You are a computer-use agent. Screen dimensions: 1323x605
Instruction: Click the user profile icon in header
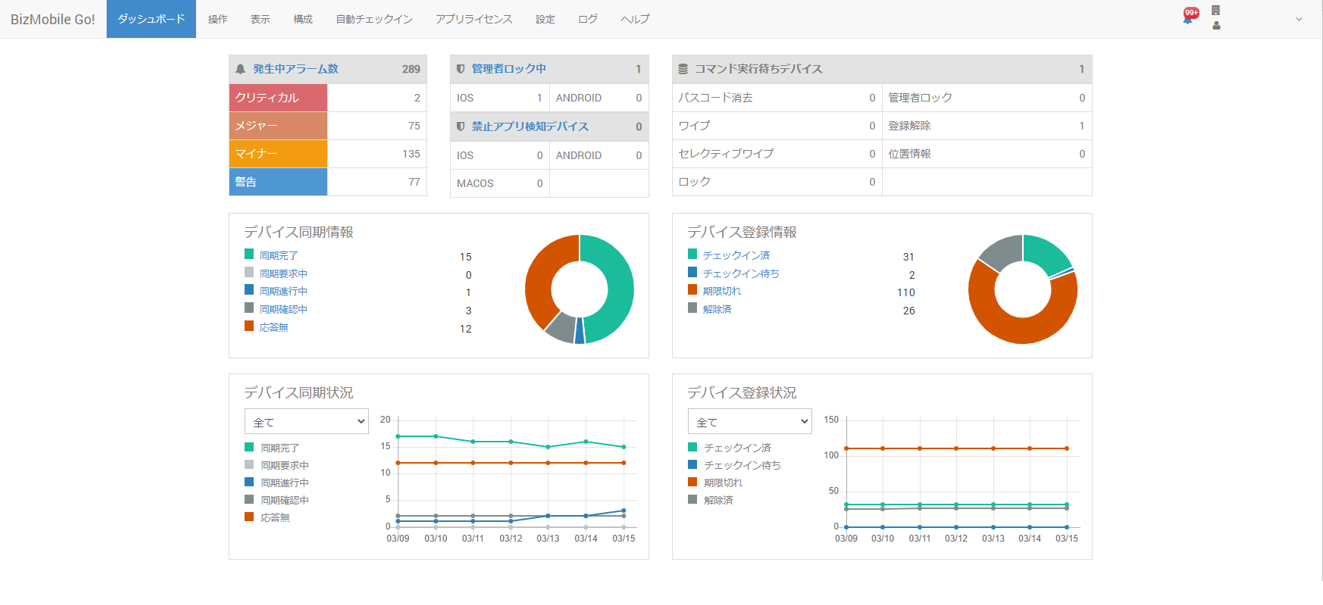point(1216,25)
